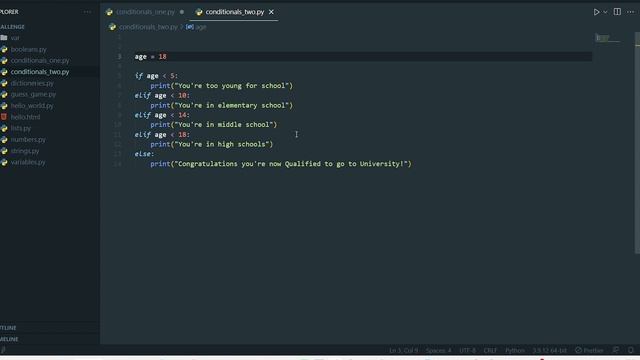Click the line "elif age < 18:"

(162, 134)
